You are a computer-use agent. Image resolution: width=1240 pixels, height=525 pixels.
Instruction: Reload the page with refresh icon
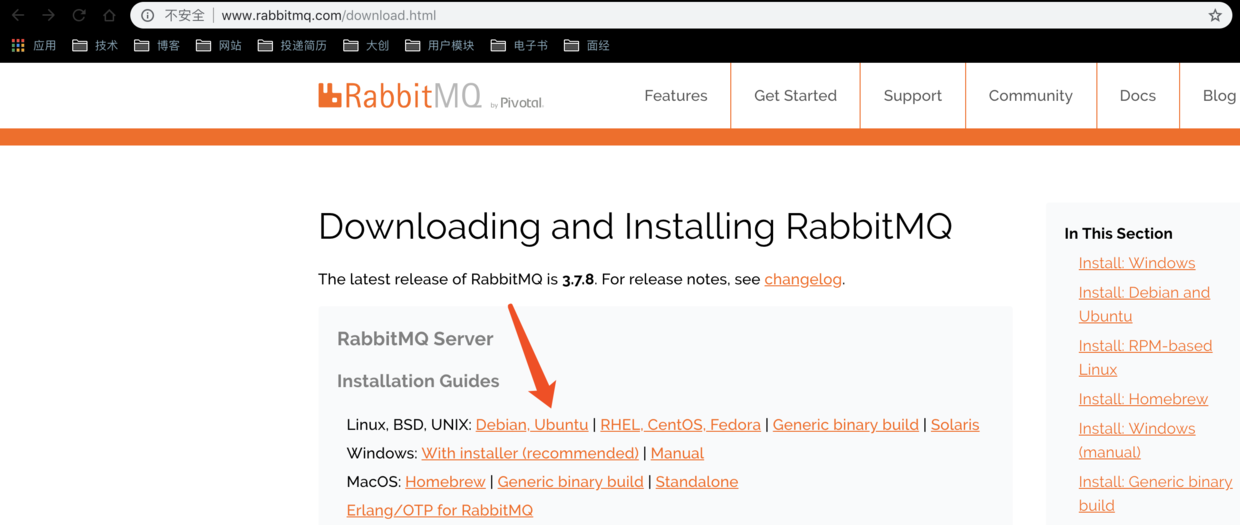tap(79, 15)
